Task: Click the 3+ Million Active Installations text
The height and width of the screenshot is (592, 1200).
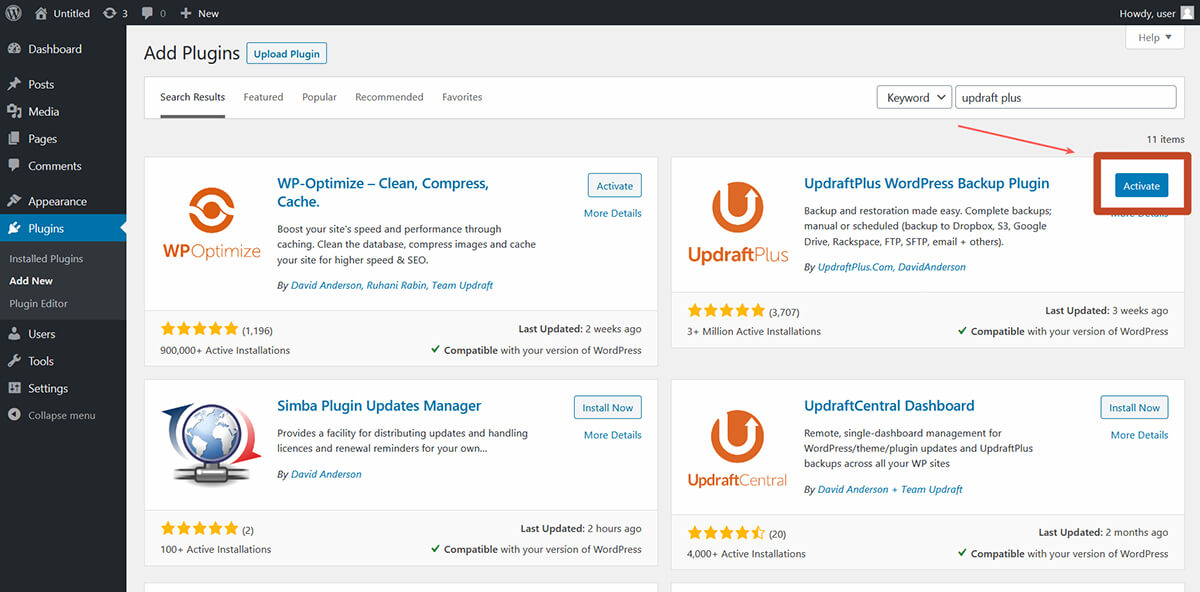Action: point(754,331)
